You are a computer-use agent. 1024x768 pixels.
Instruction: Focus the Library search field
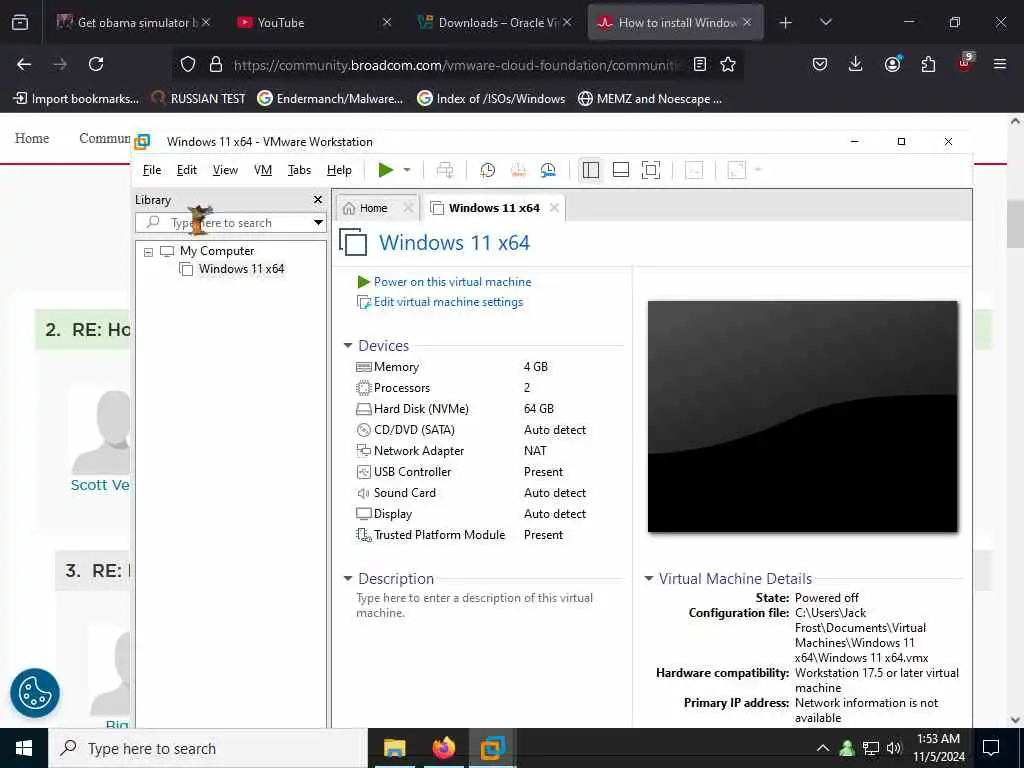coord(225,223)
